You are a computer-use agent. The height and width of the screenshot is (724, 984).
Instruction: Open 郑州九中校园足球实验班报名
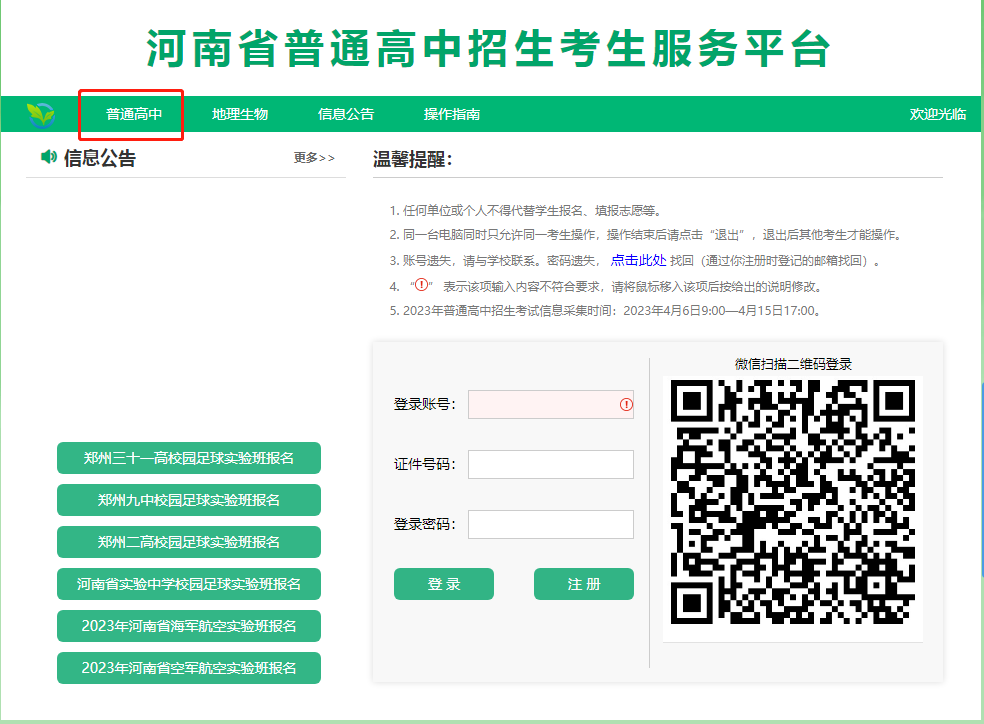tap(188, 500)
